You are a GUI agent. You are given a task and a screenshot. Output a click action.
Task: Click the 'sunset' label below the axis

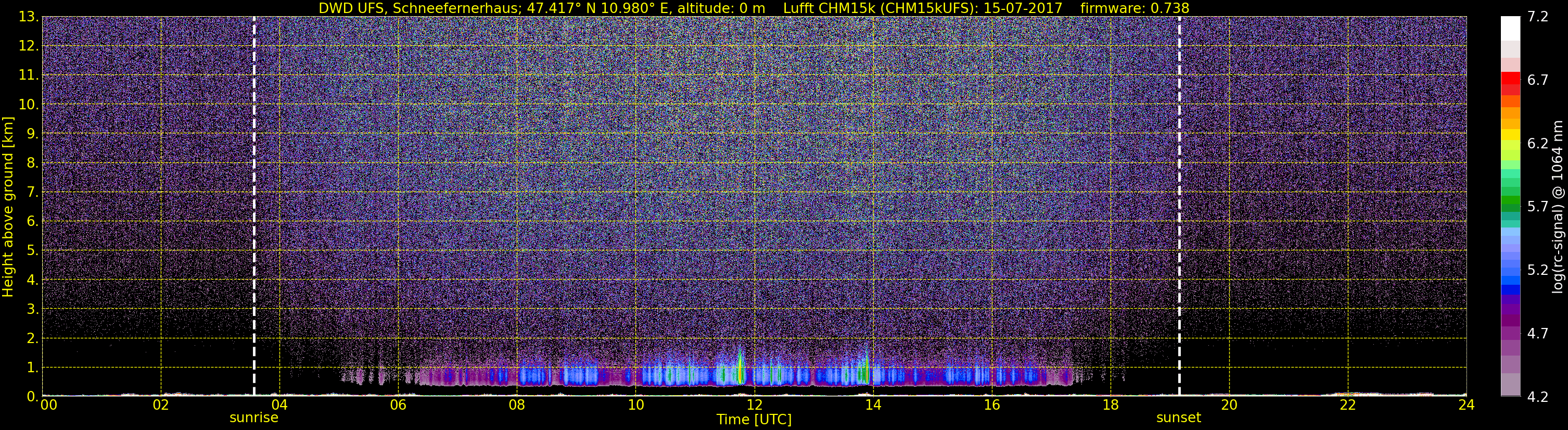point(1179,418)
